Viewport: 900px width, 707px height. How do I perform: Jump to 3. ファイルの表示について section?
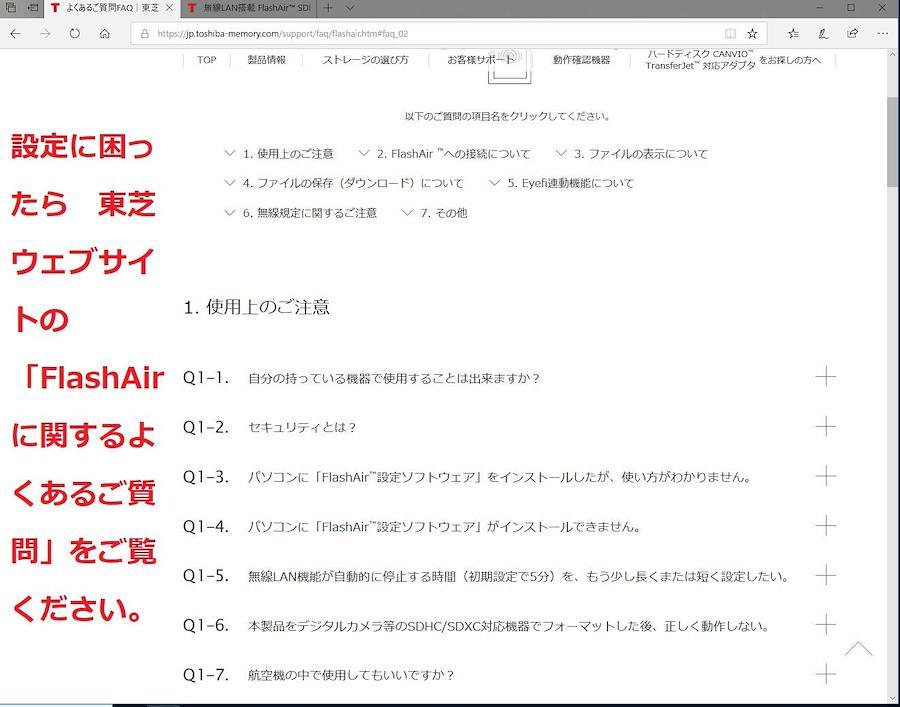[x=632, y=154]
